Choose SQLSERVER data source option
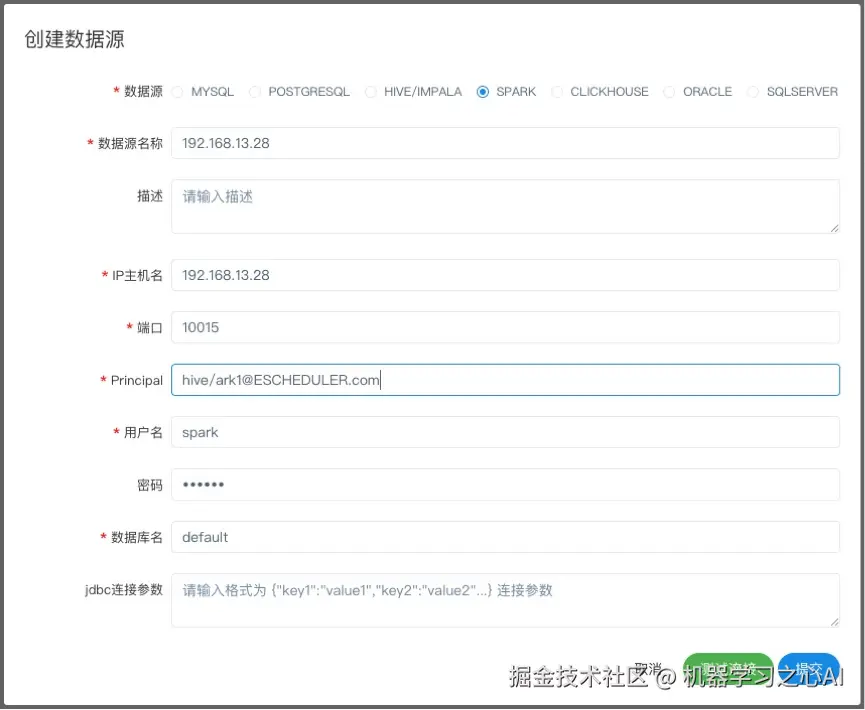This screenshot has height=710, width=865. [752, 92]
